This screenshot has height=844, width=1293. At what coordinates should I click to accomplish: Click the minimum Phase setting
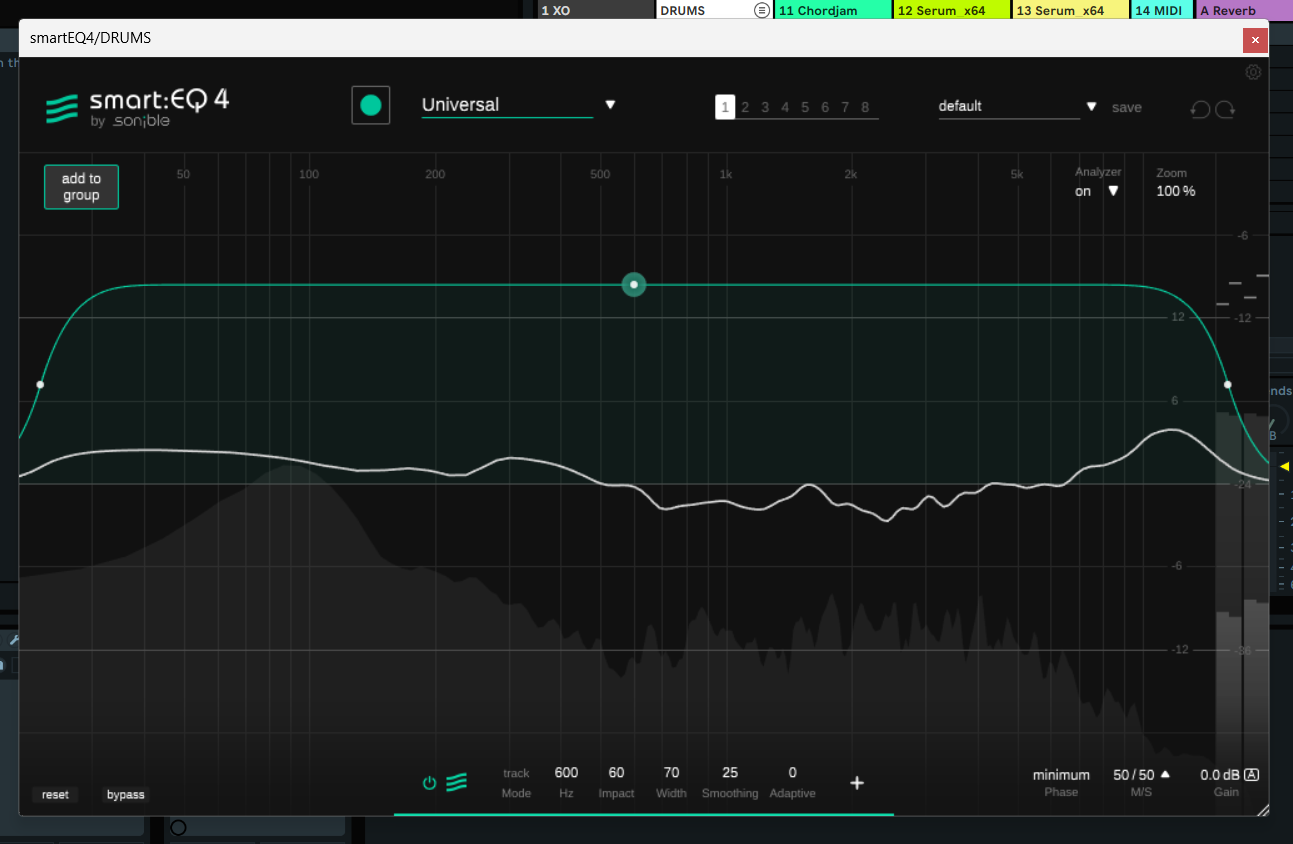click(x=1061, y=775)
